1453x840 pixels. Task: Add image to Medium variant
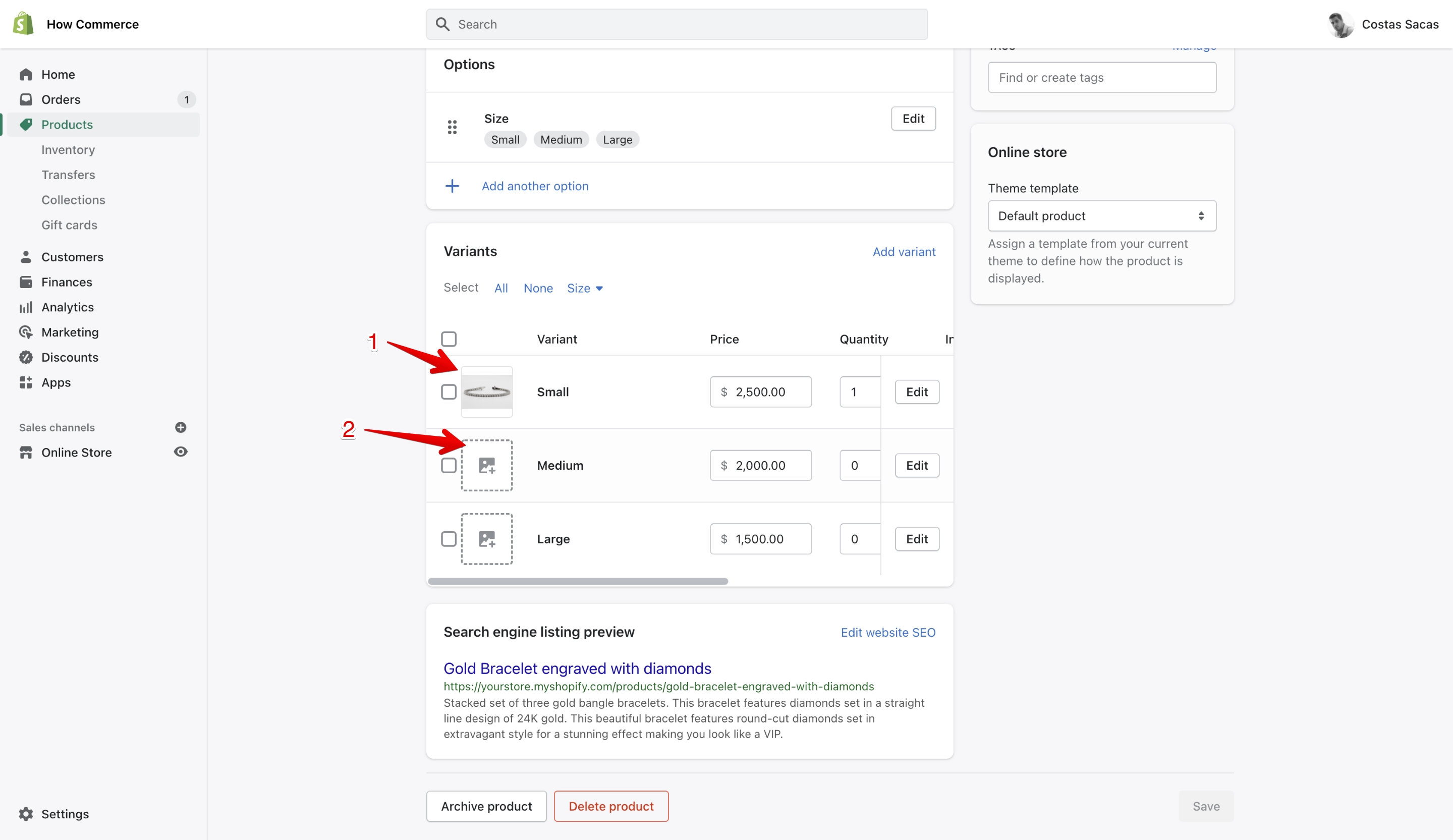coord(487,465)
